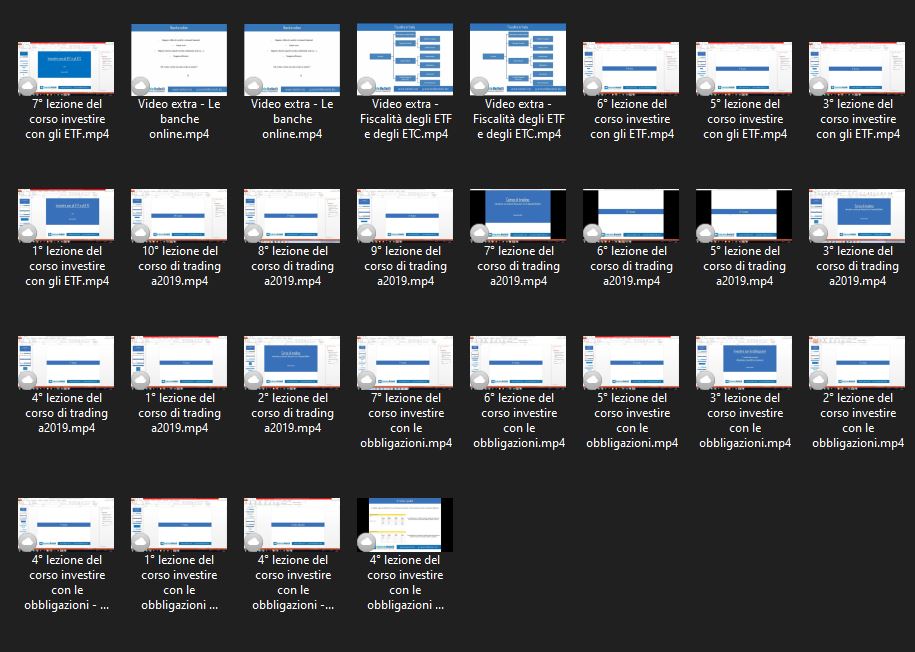Select 9° lezione del corso di trading thumbnail

click(405, 216)
